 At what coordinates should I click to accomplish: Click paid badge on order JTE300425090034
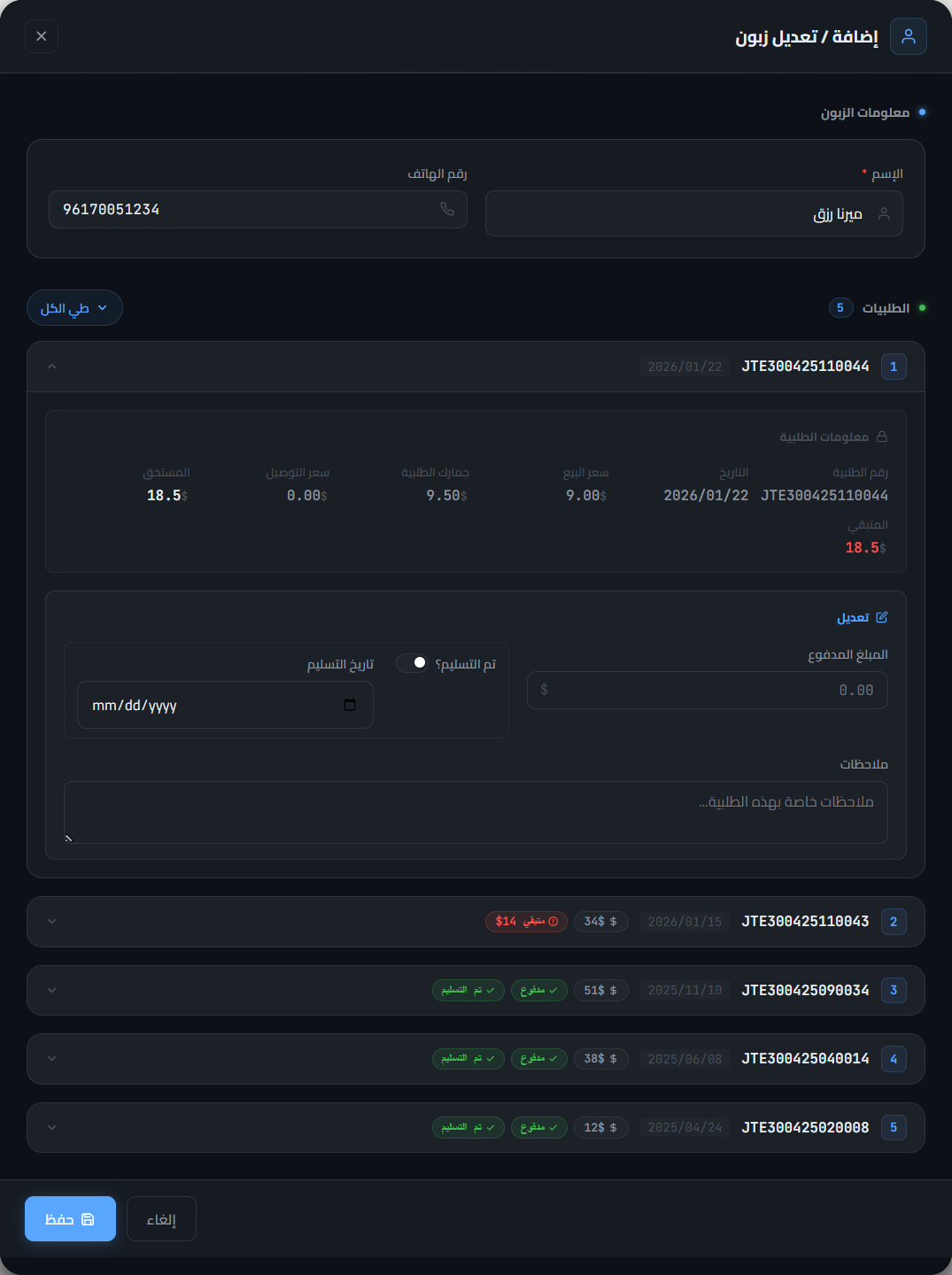click(x=538, y=990)
